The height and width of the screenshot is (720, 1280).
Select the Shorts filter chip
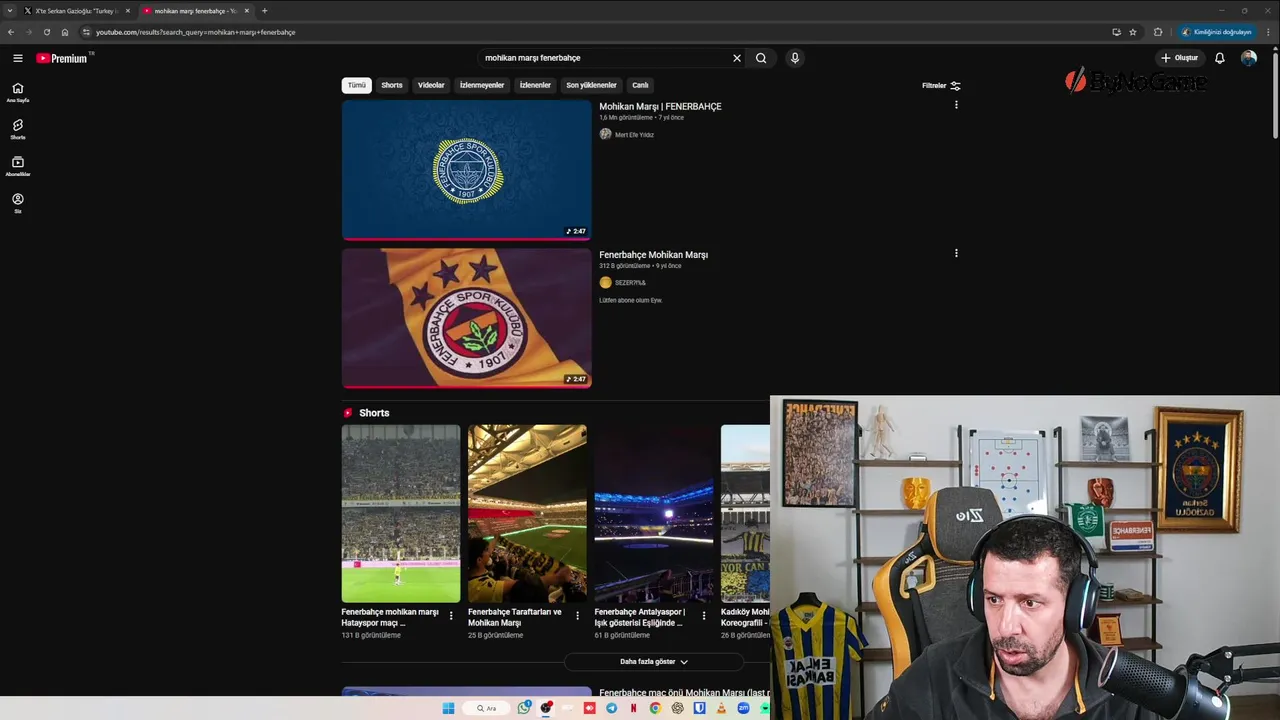click(x=392, y=85)
